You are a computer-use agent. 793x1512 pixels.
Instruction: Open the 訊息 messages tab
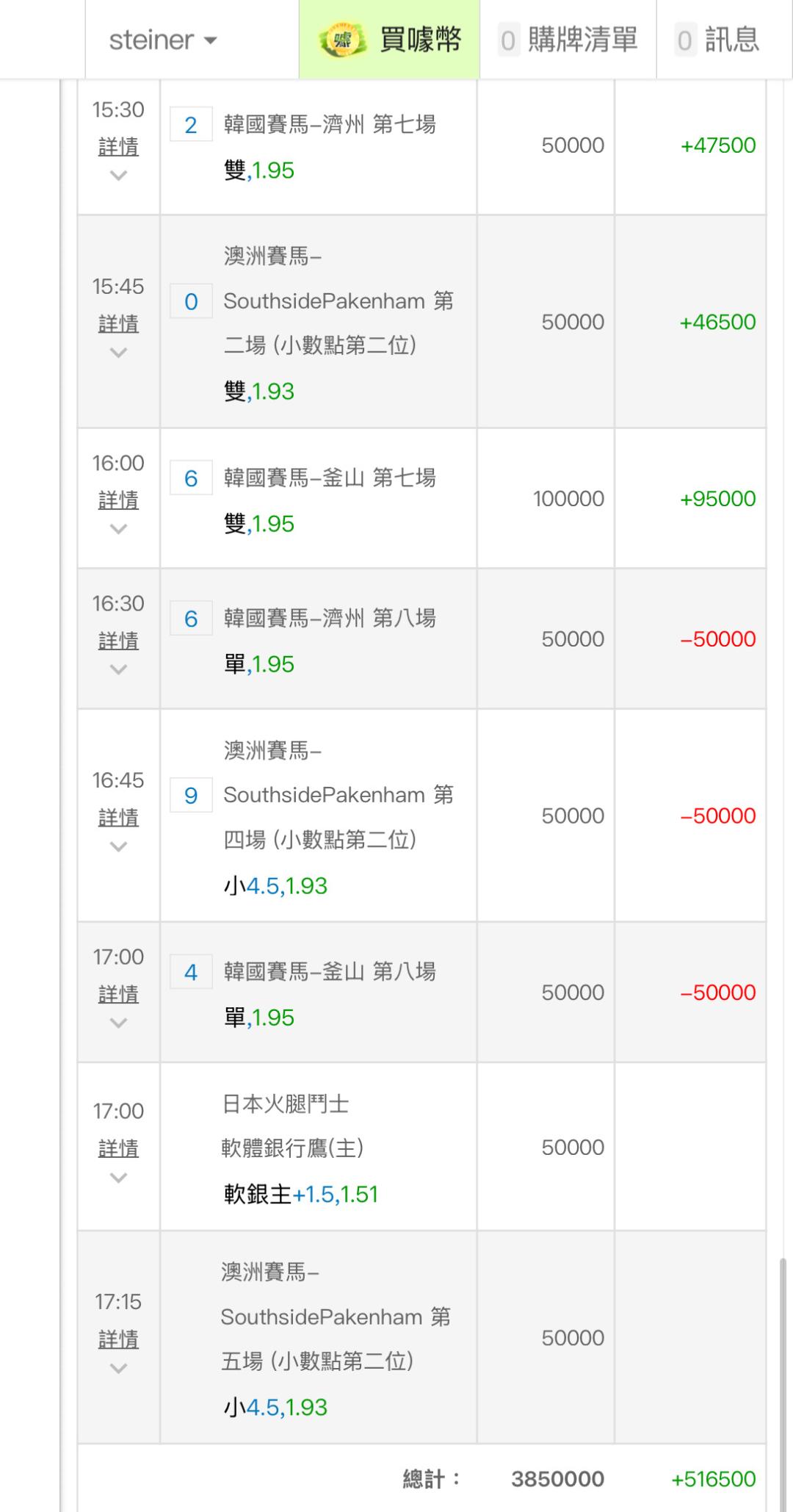pyautogui.click(x=731, y=40)
